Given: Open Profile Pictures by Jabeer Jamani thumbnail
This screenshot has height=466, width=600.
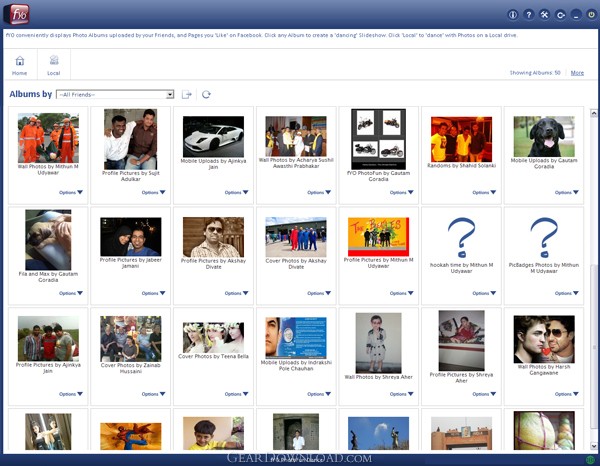Looking at the screenshot, I should (x=130, y=237).
